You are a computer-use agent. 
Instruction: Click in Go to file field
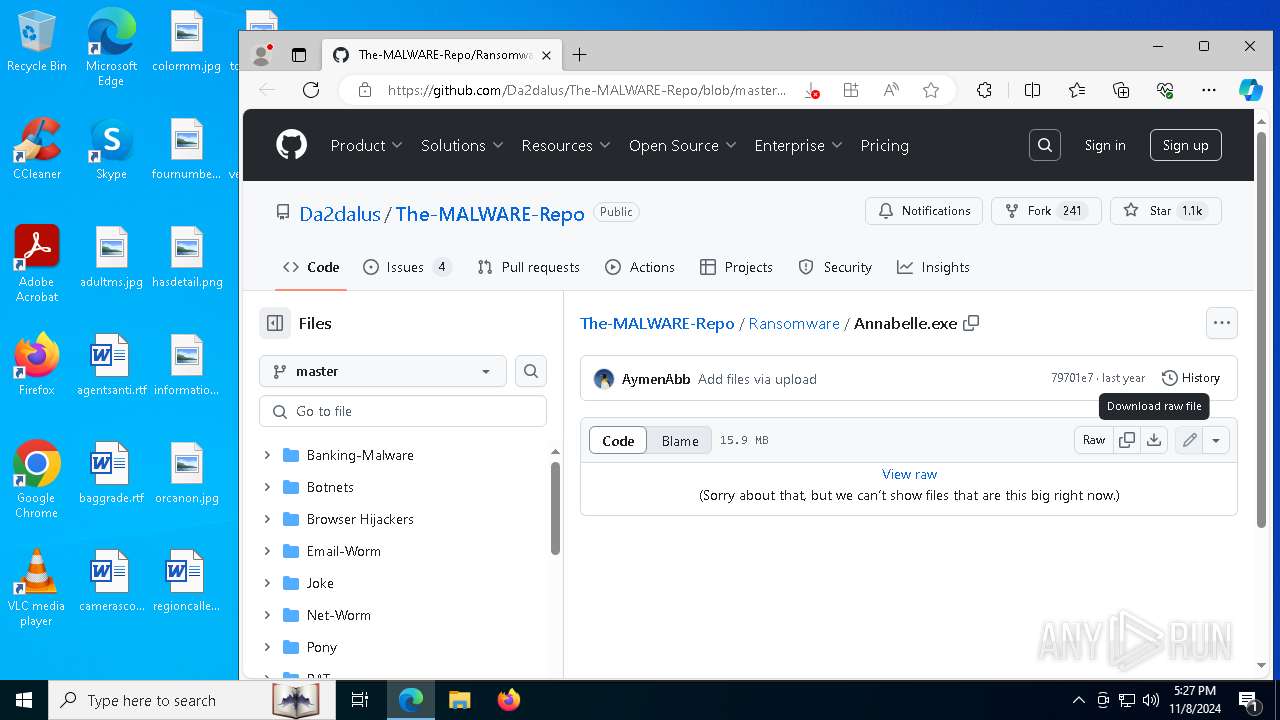tap(403, 411)
